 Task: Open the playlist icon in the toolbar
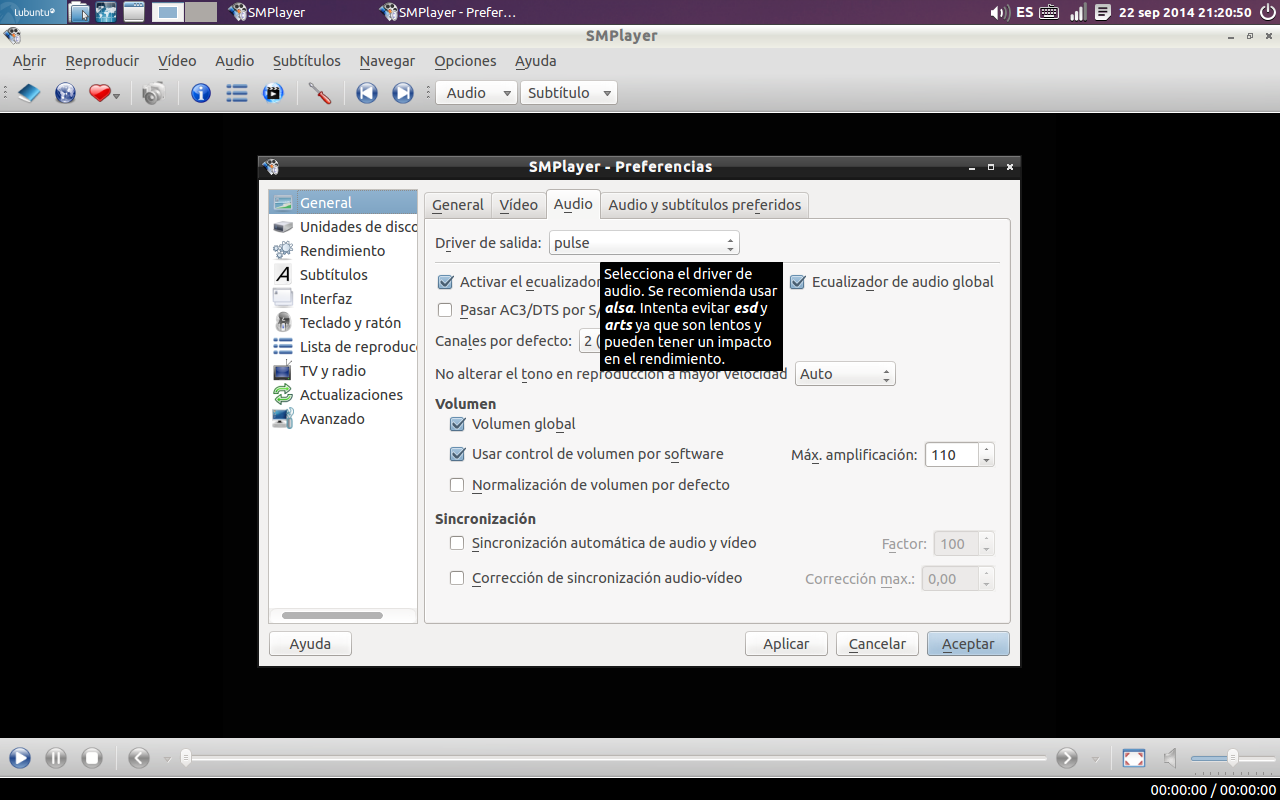pos(237,92)
